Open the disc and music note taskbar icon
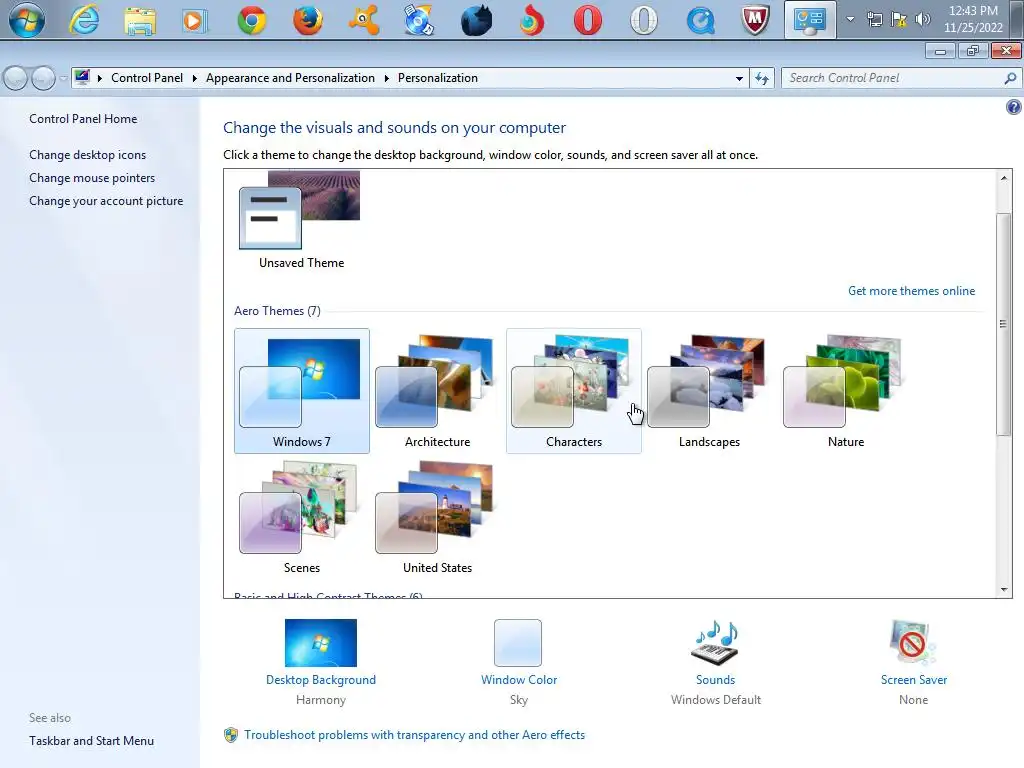Image resolution: width=1024 pixels, height=768 pixels. point(419,20)
